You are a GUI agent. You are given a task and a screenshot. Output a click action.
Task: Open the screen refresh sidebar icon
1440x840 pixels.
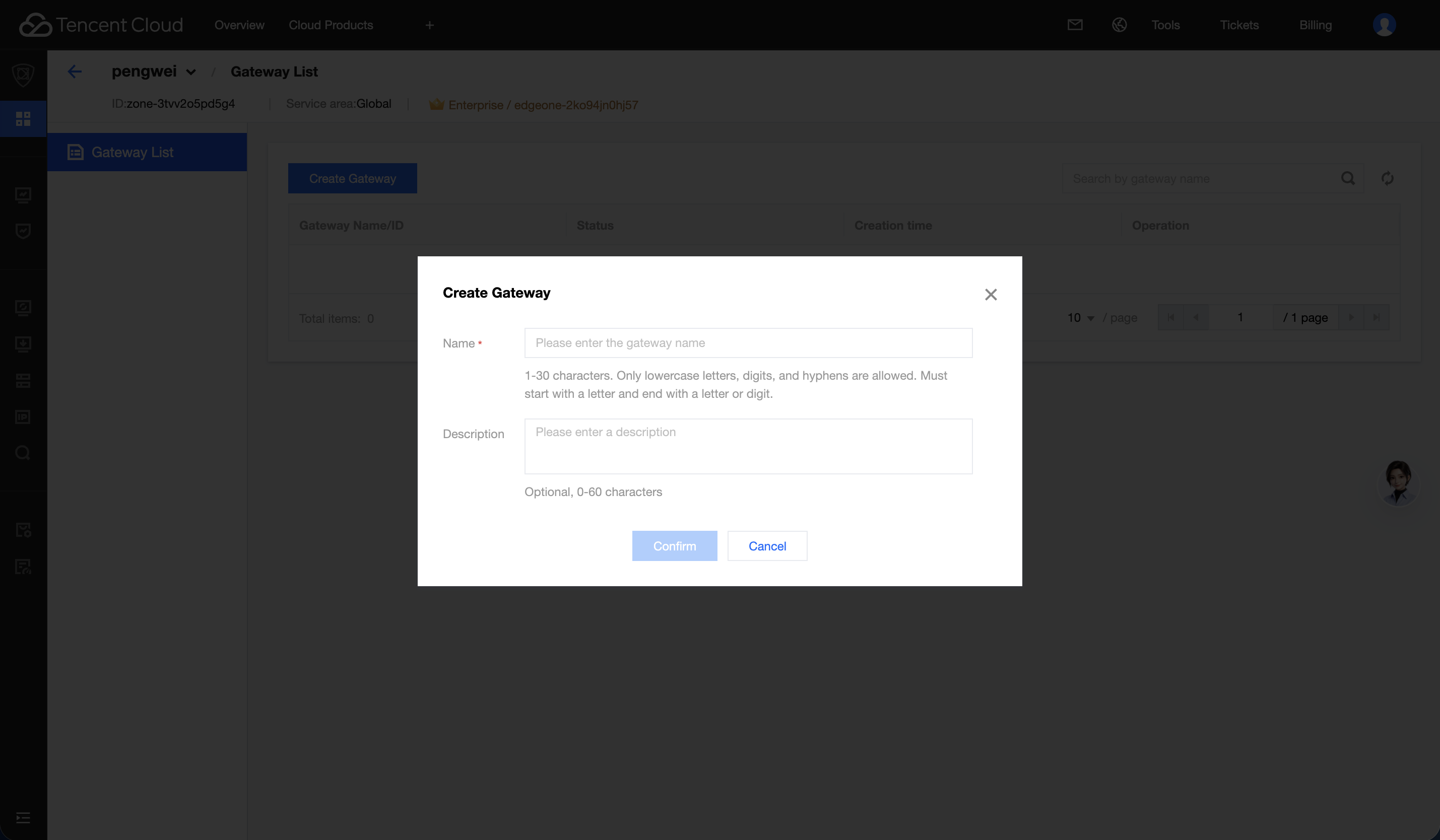click(23, 308)
